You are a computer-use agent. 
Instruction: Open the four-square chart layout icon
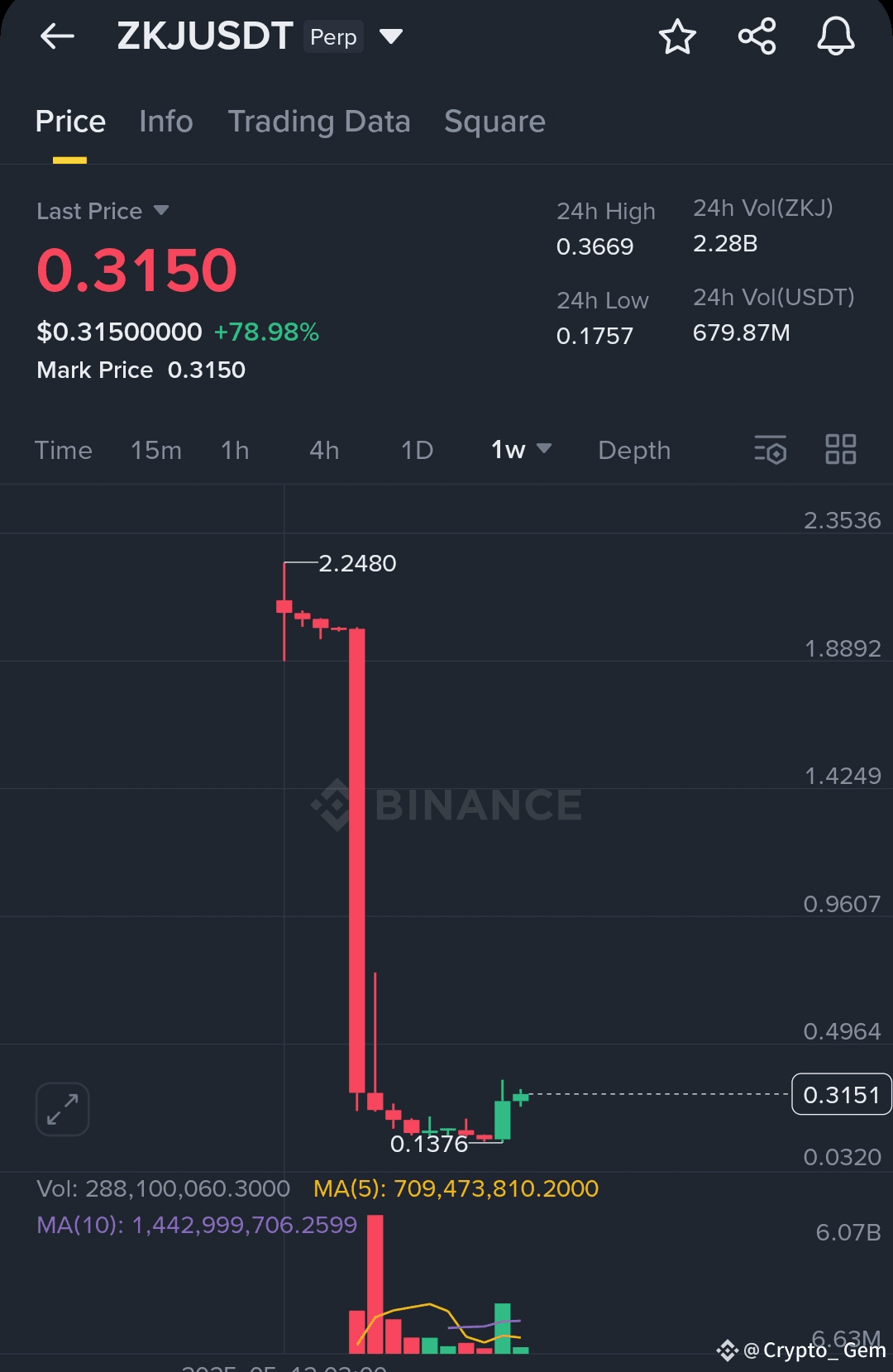pyautogui.click(x=841, y=449)
